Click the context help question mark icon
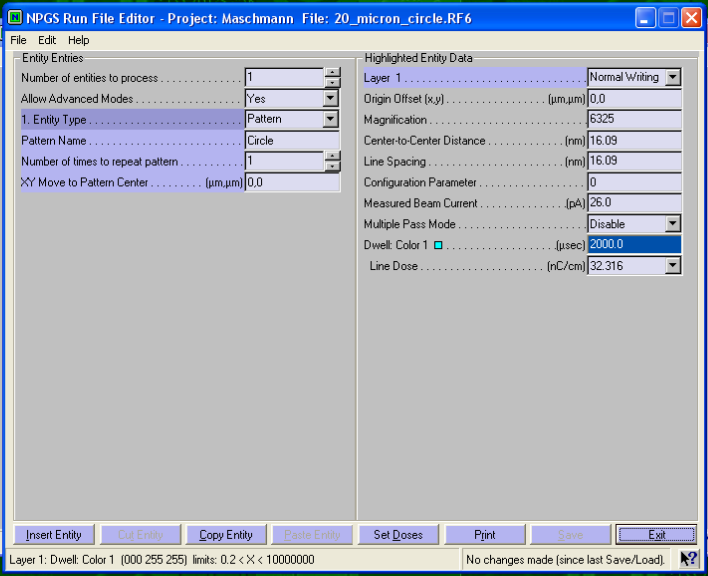The width and height of the screenshot is (708, 576). (689, 559)
